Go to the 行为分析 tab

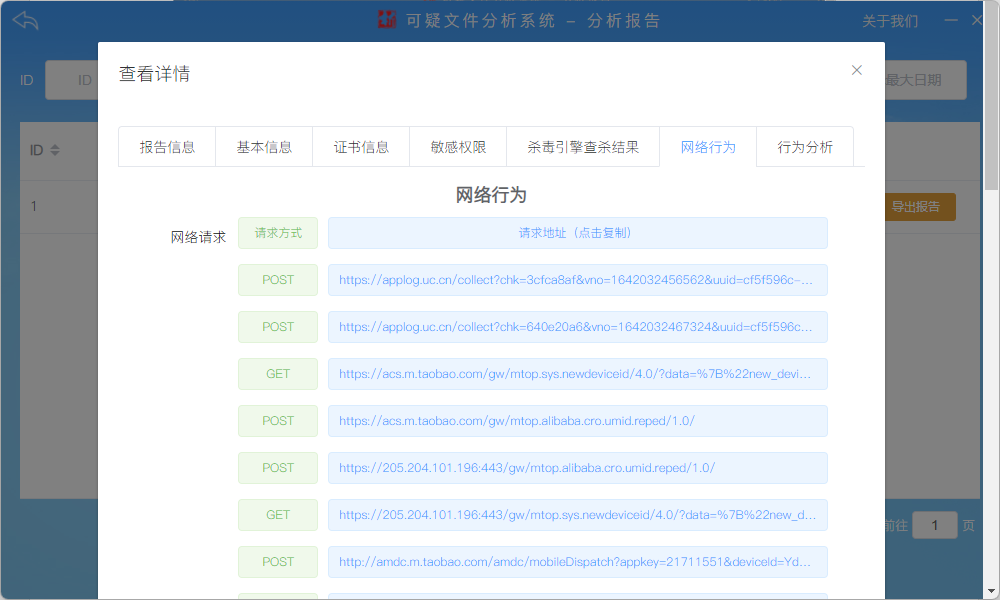pos(805,147)
